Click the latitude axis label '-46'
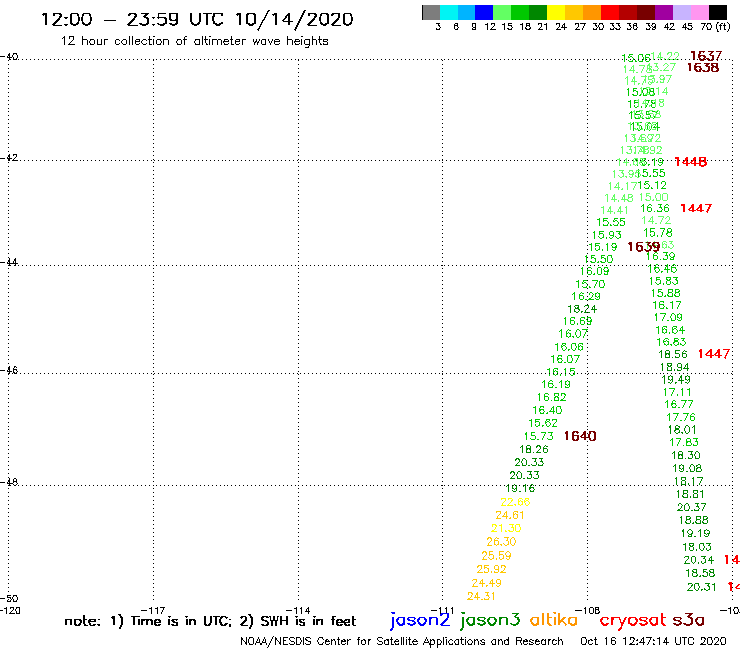 [9, 371]
